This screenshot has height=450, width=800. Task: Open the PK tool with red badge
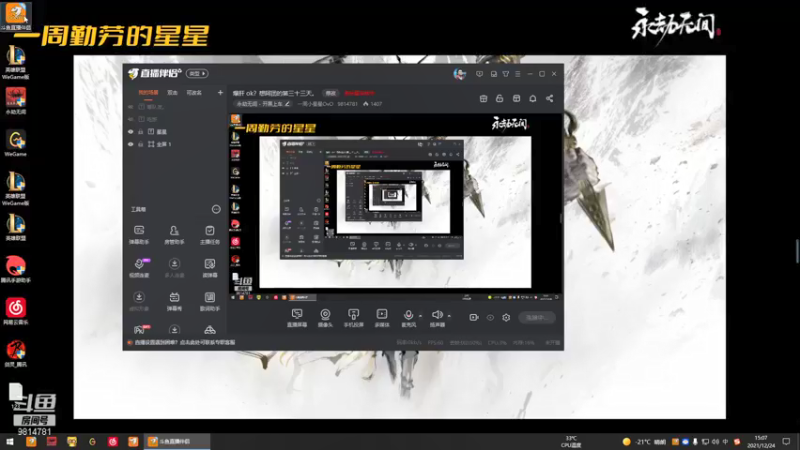pos(139,330)
